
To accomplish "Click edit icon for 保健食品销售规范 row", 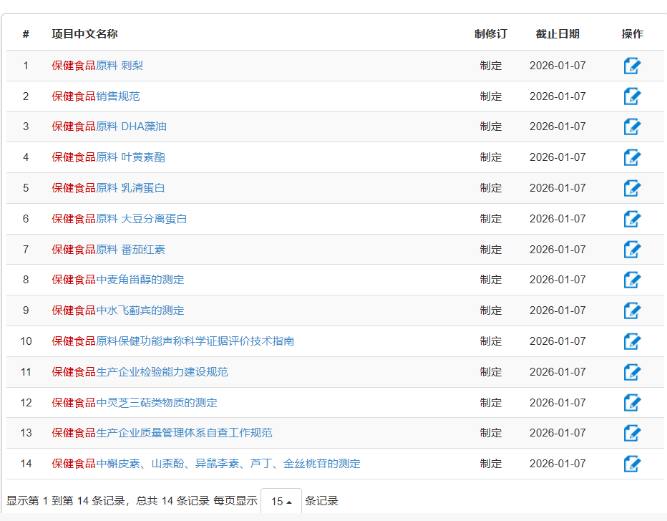I will tap(632, 96).
